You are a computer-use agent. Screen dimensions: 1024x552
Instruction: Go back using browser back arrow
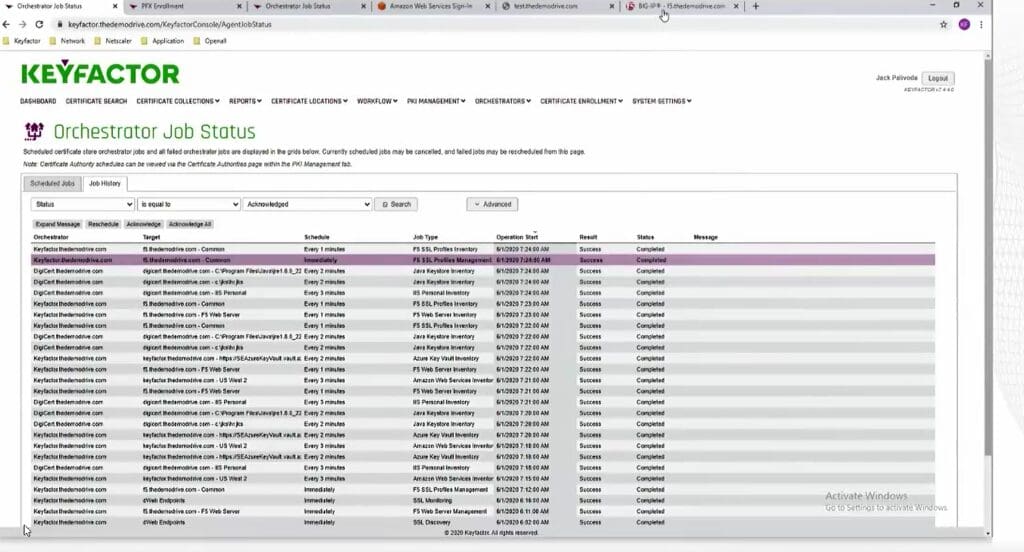(7, 24)
